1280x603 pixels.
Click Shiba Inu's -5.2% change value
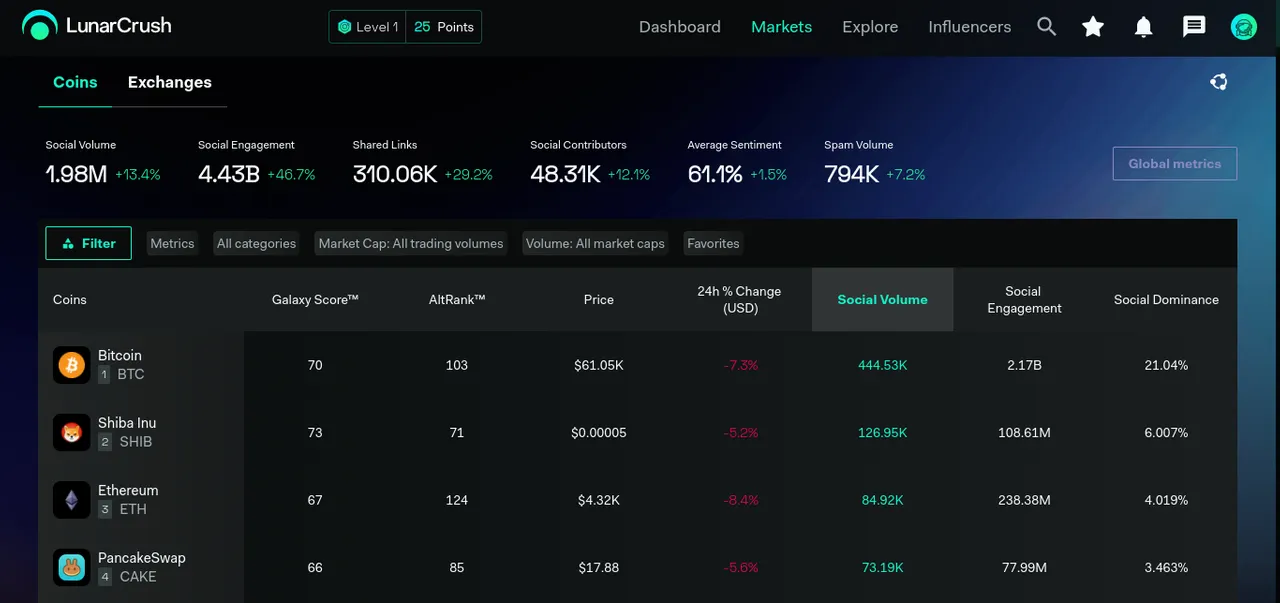(x=741, y=433)
